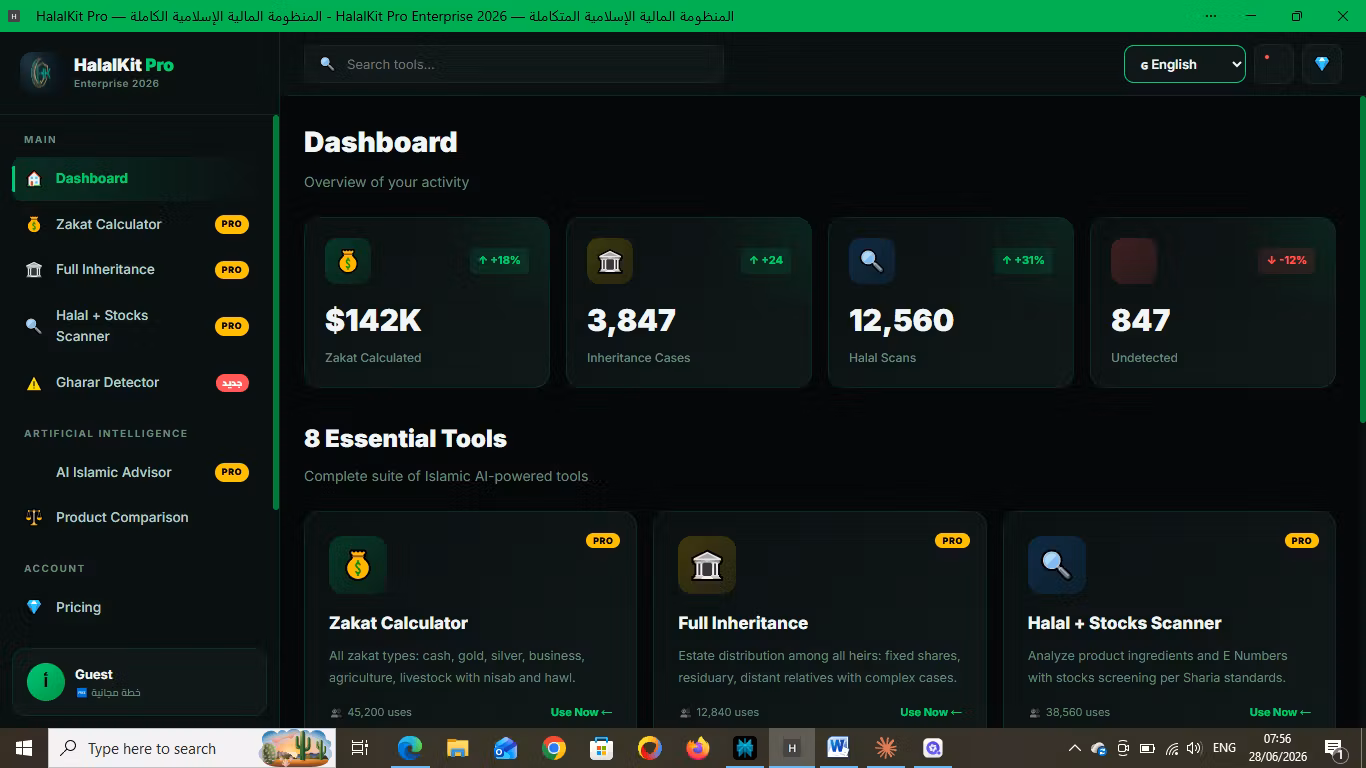1366x768 pixels.
Task: Click the money bag icon beside Zakat Calculator in sidebar
Action: tap(34, 225)
